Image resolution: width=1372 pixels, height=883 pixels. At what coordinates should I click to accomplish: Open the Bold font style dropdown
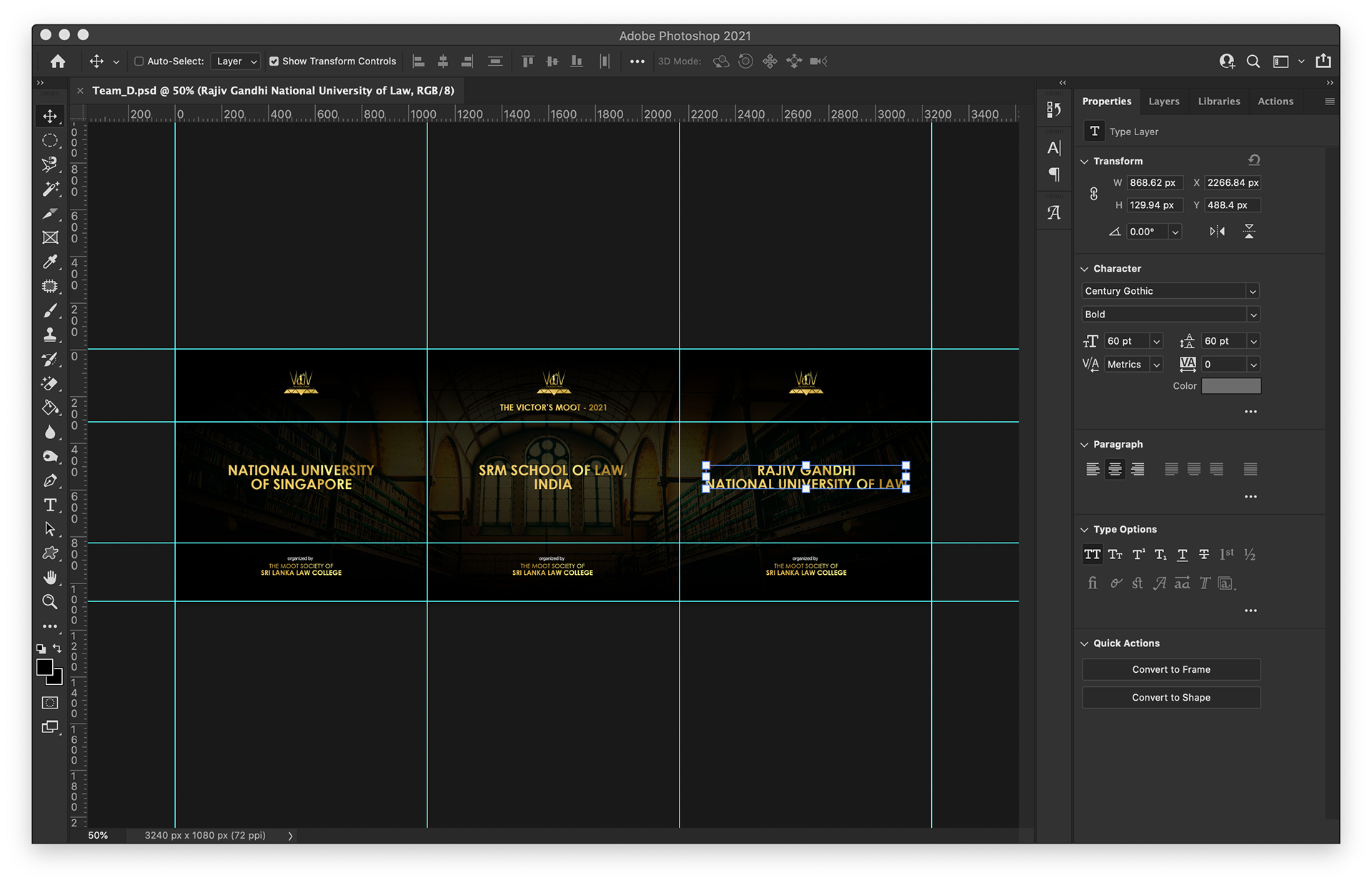pos(1252,315)
